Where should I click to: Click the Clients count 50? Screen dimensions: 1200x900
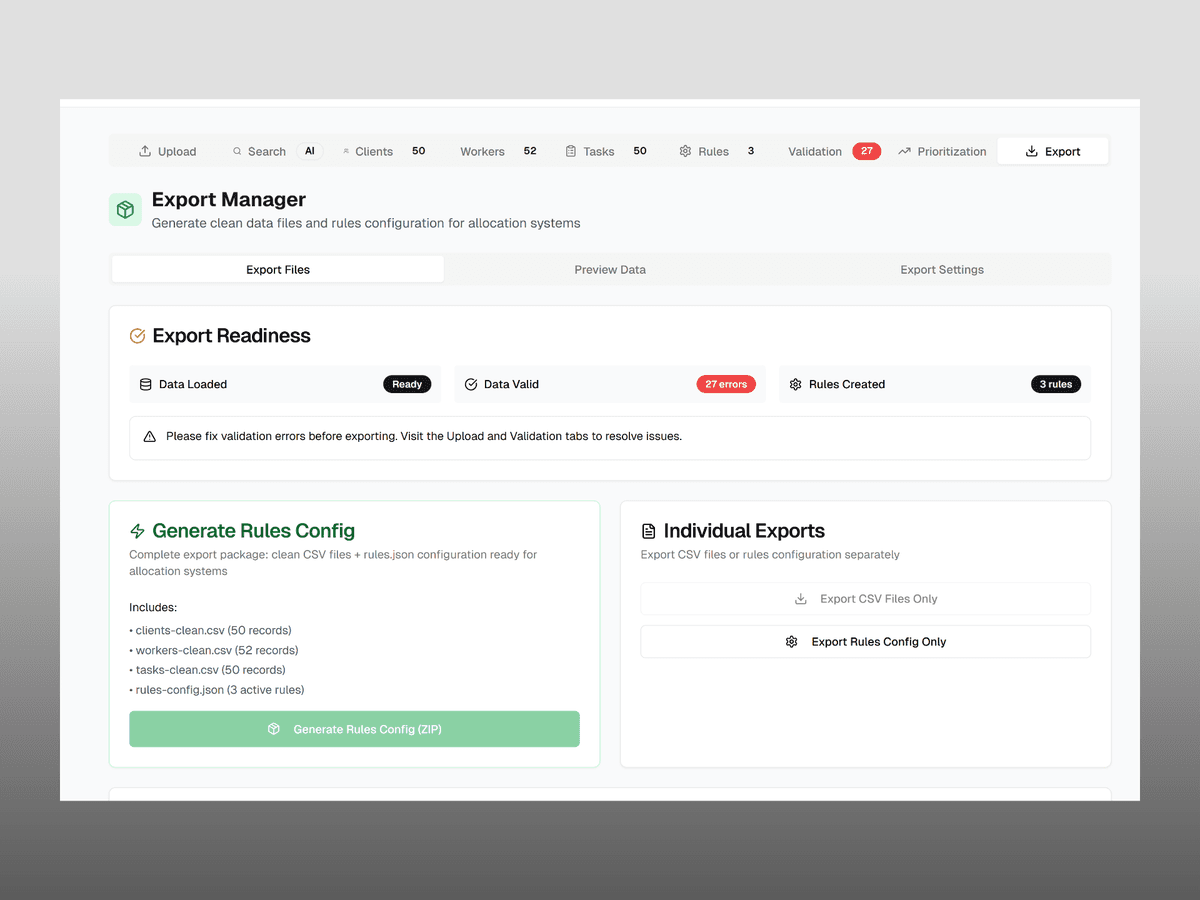click(x=419, y=151)
